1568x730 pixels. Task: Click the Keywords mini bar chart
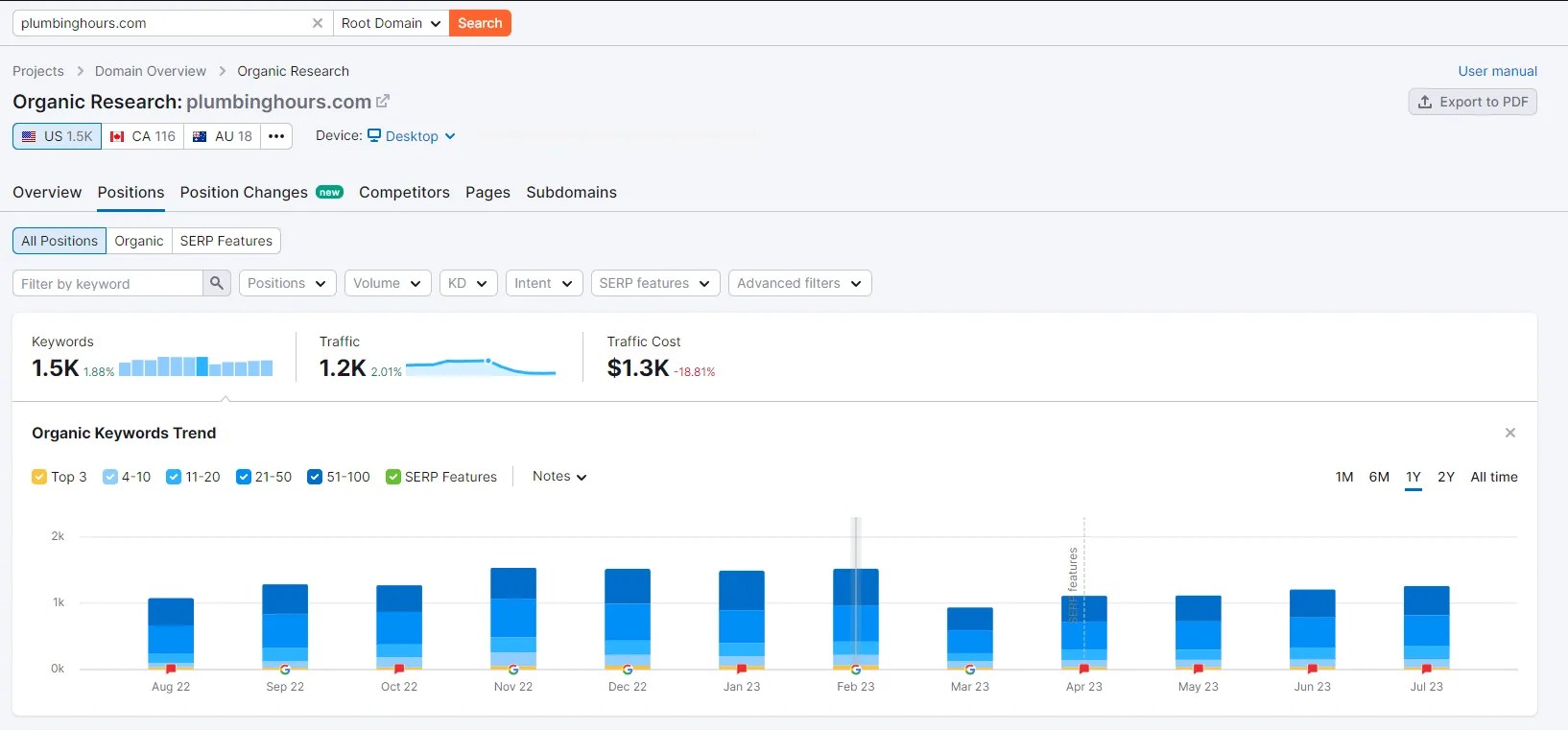pyautogui.click(x=196, y=366)
